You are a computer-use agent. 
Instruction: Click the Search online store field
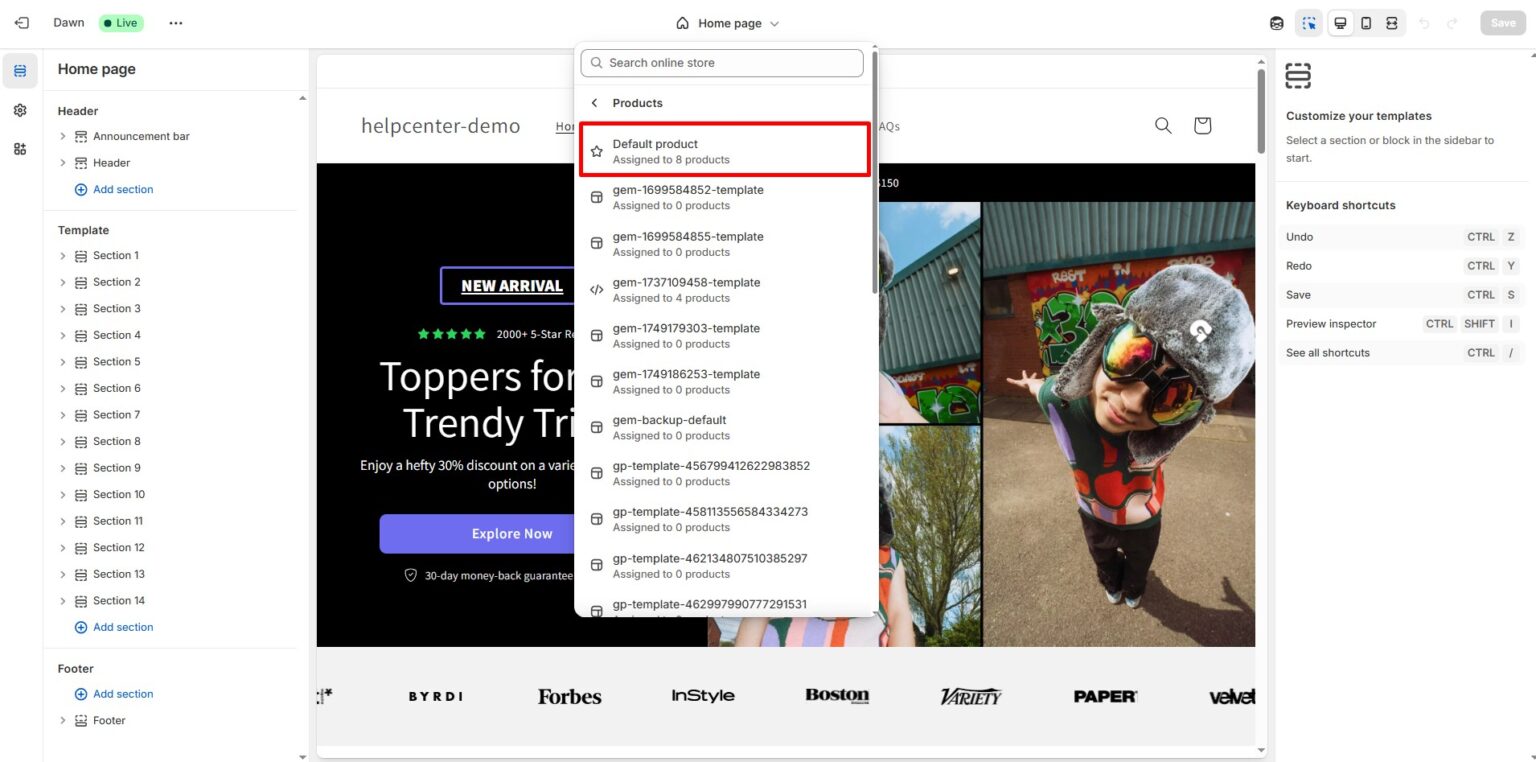(x=722, y=63)
